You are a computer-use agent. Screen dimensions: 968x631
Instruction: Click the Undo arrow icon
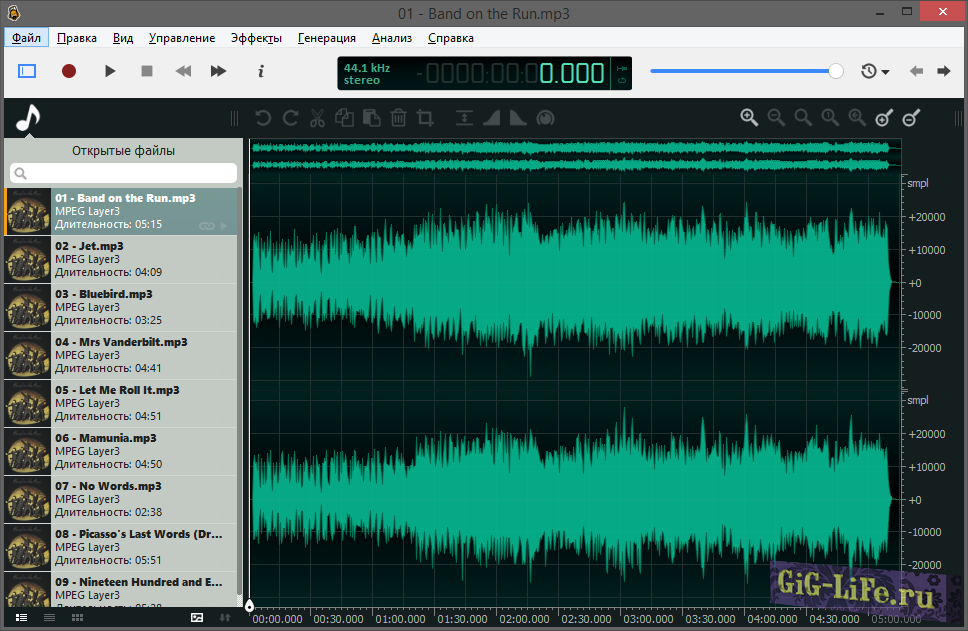(x=263, y=118)
